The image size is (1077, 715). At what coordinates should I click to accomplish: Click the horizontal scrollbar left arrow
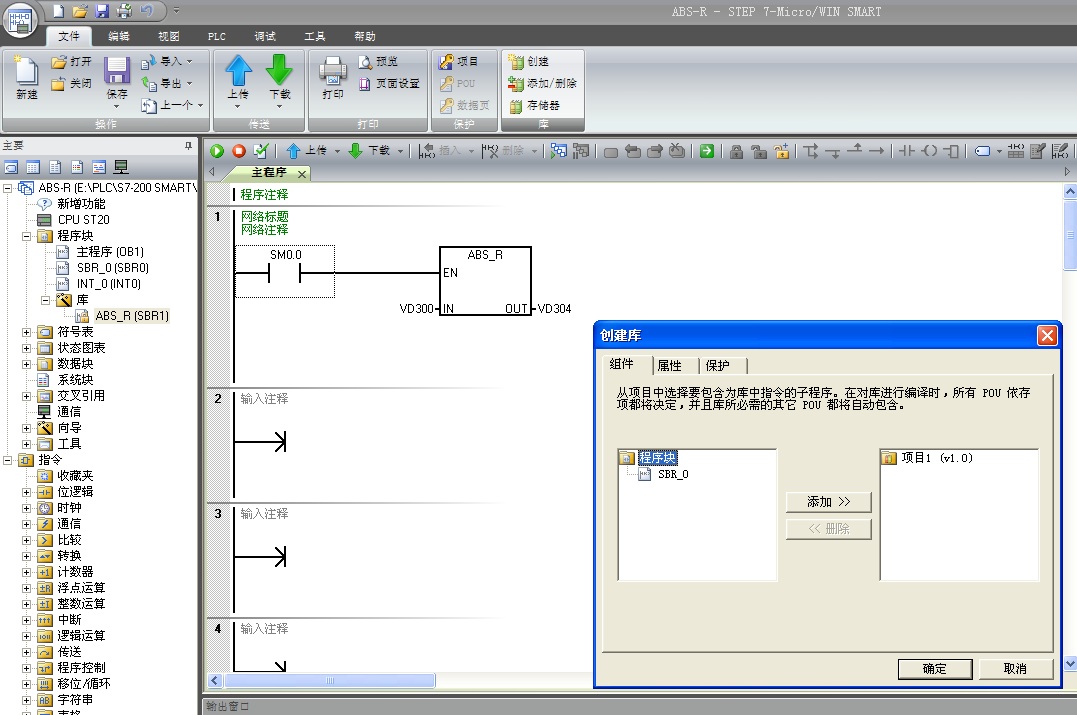pyautogui.click(x=215, y=681)
